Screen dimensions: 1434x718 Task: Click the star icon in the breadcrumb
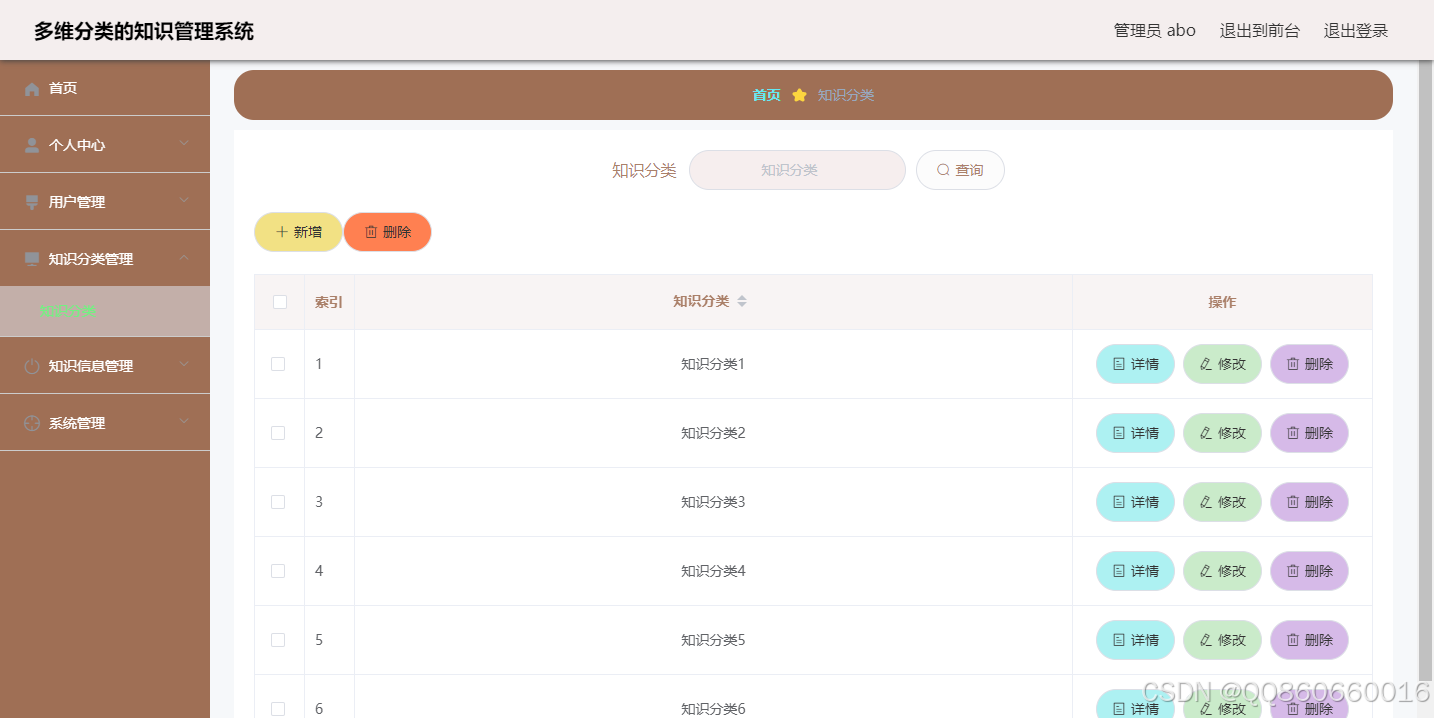pyautogui.click(x=799, y=95)
